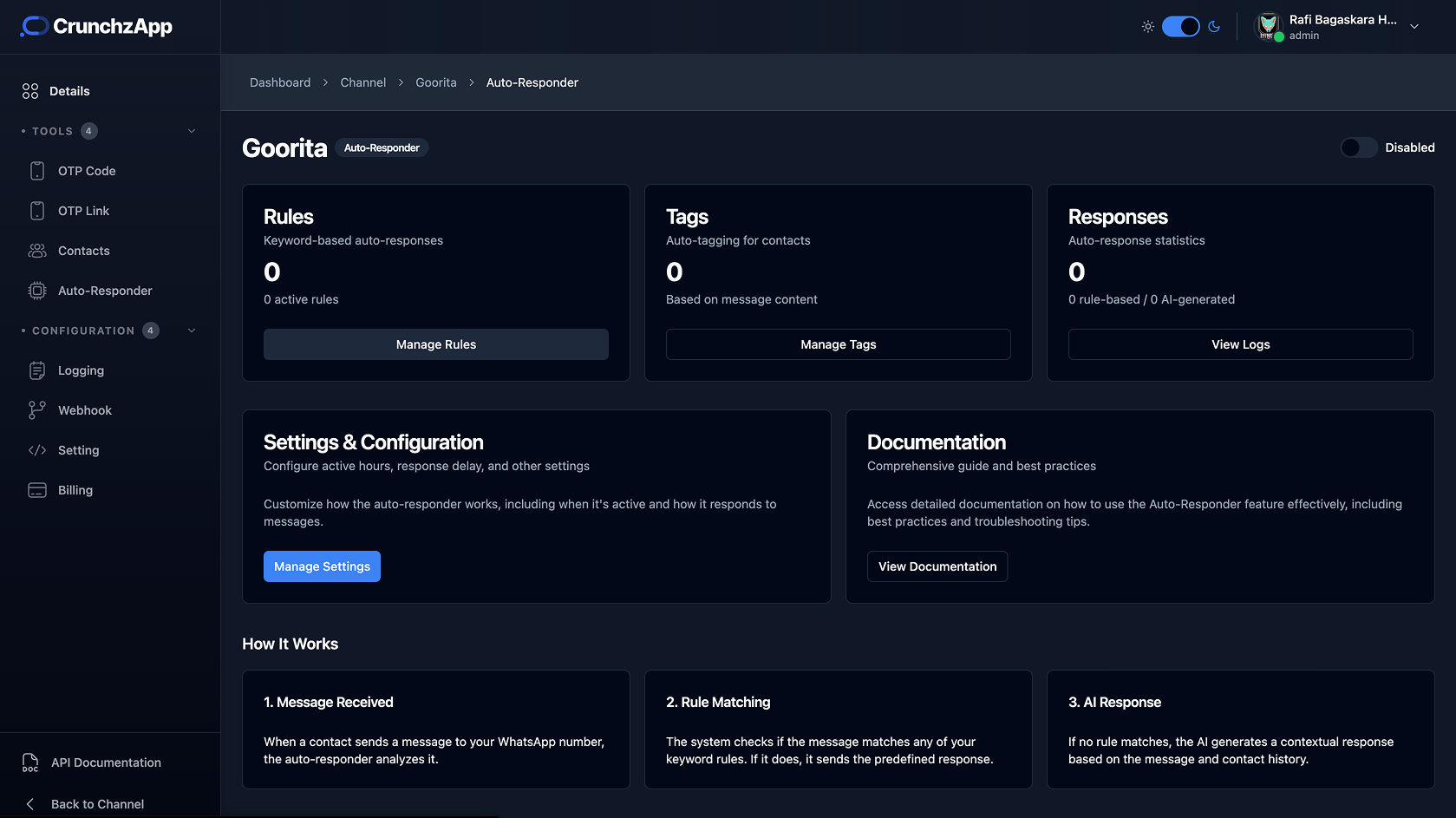The width and height of the screenshot is (1456, 818).
Task: Click the user profile avatar
Action: pyautogui.click(x=1269, y=26)
